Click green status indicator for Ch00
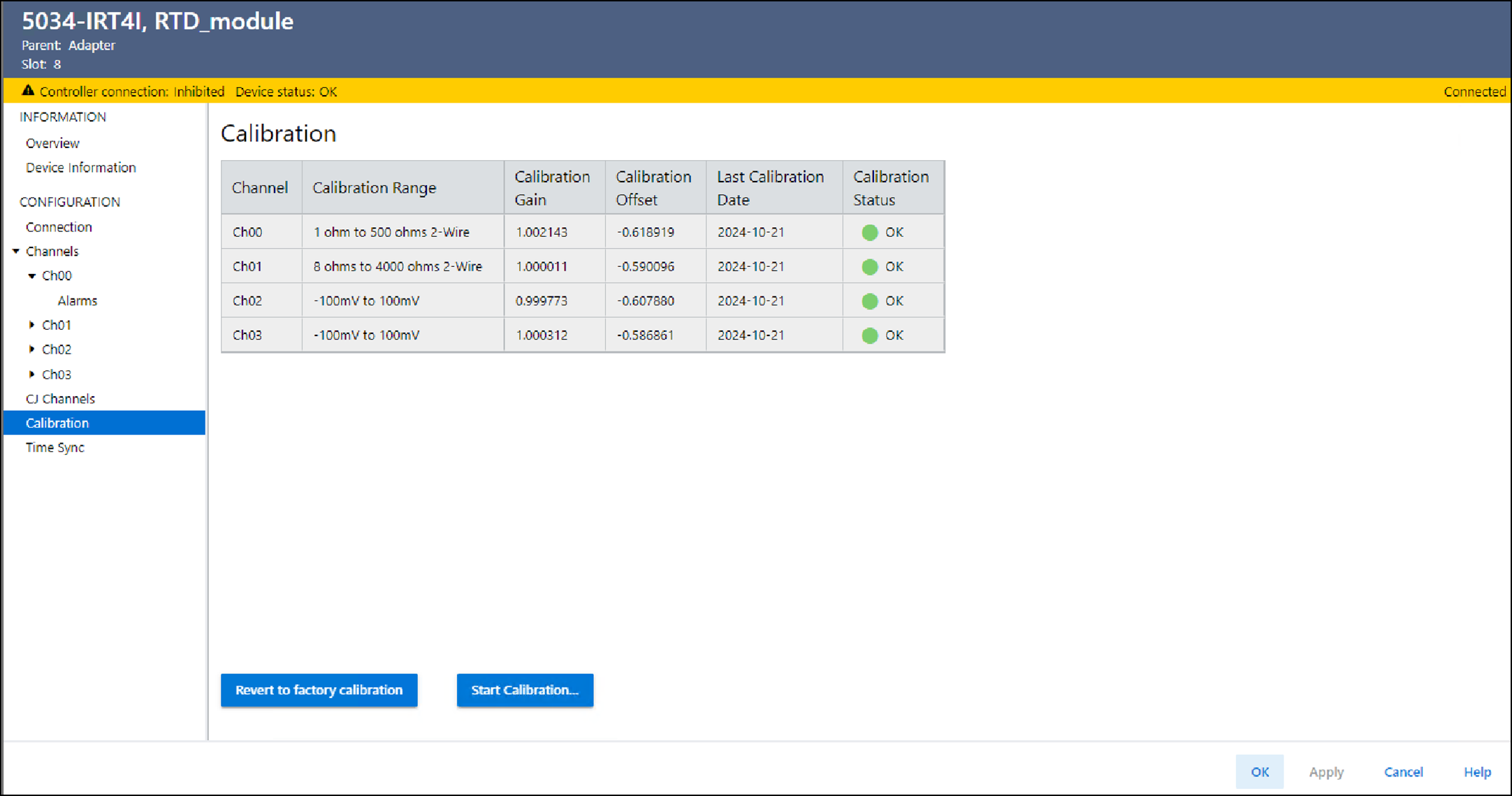 (869, 233)
